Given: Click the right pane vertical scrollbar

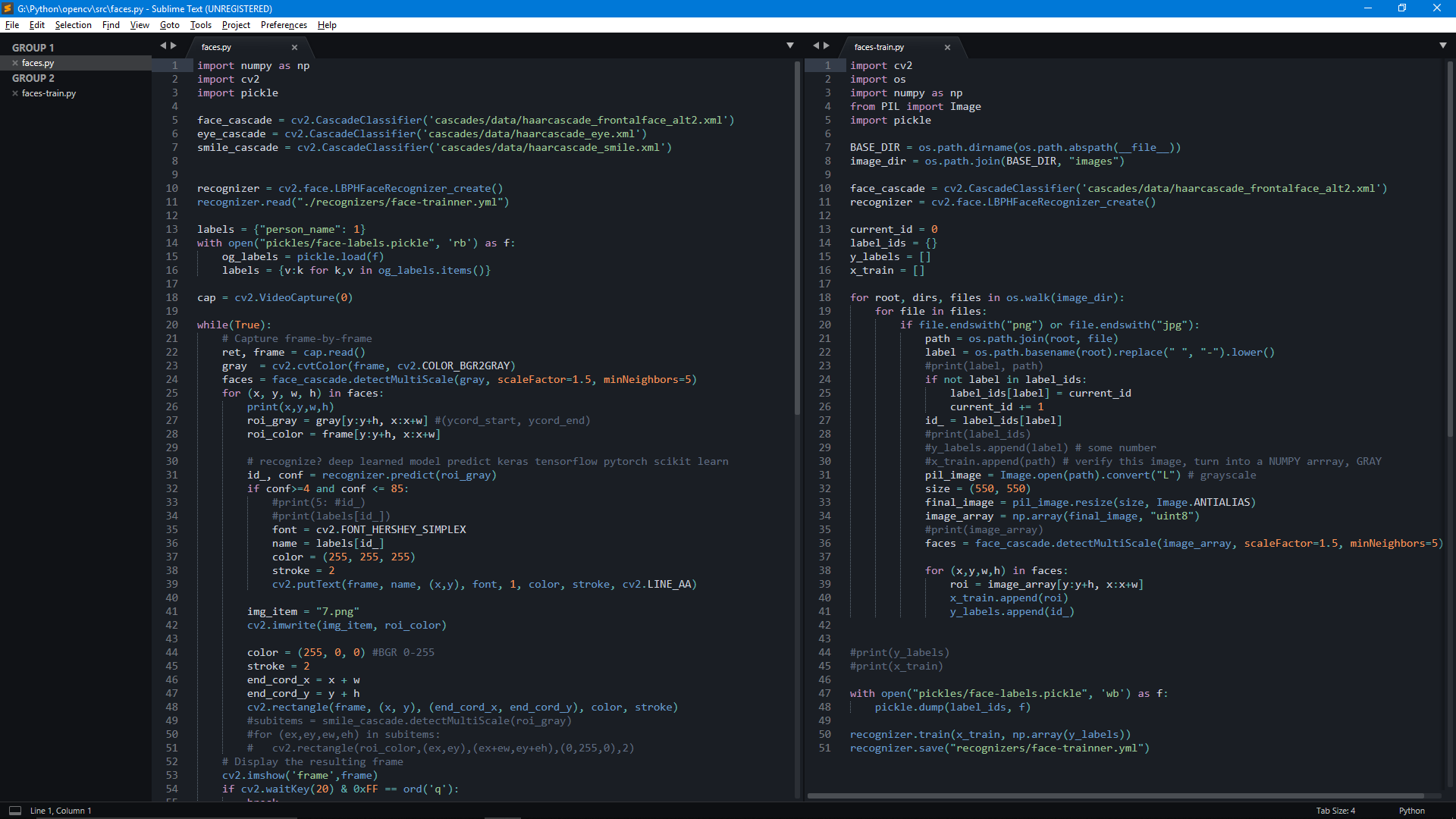Looking at the screenshot, I should (1450, 249).
